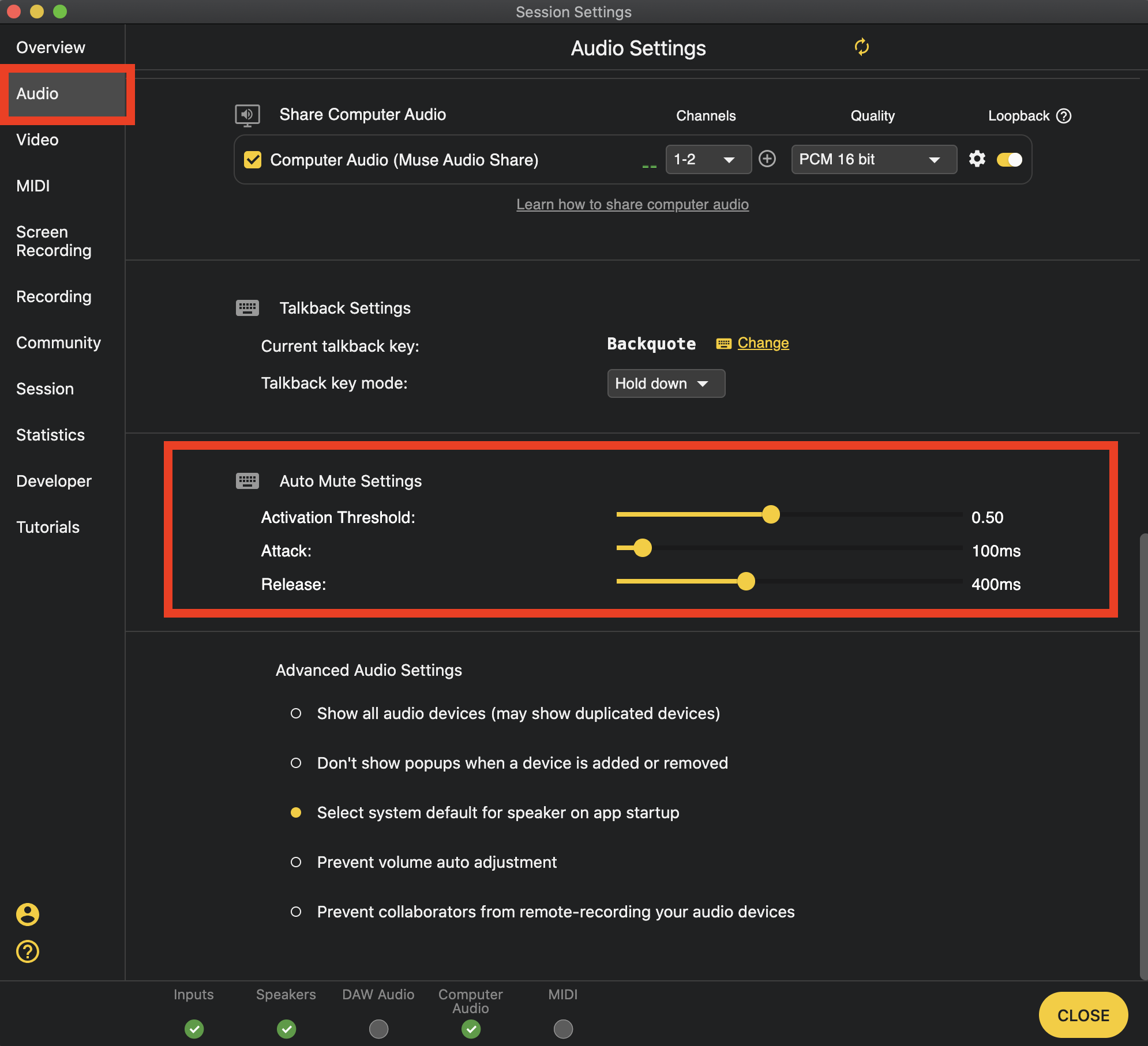Click the Computer Audio green status indicator
1148x1046 pixels.
471,1029
